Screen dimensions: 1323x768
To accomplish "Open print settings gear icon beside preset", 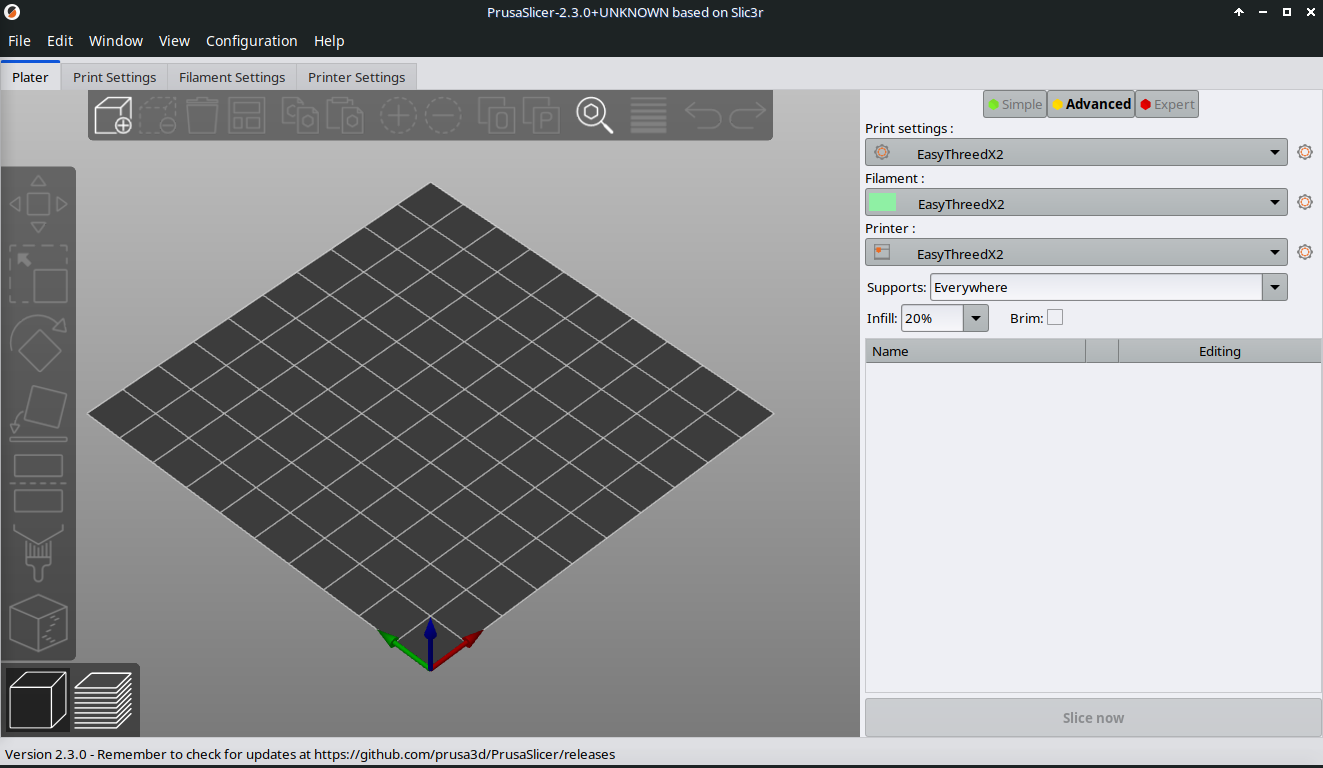I will pos(1304,152).
